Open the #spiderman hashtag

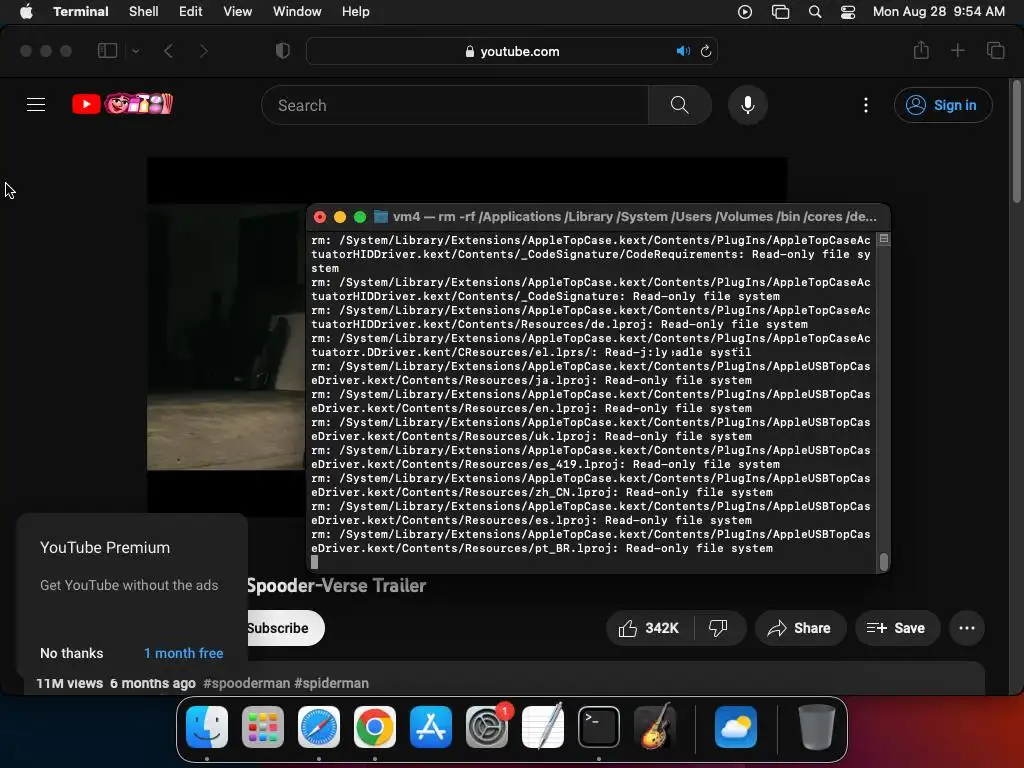331,683
